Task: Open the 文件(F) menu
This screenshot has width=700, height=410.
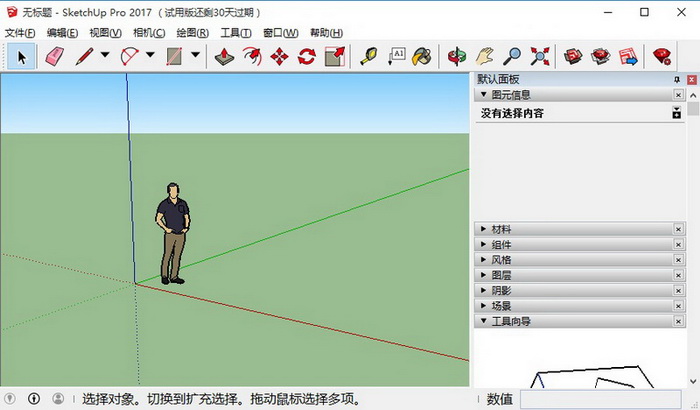Action: (20, 33)
